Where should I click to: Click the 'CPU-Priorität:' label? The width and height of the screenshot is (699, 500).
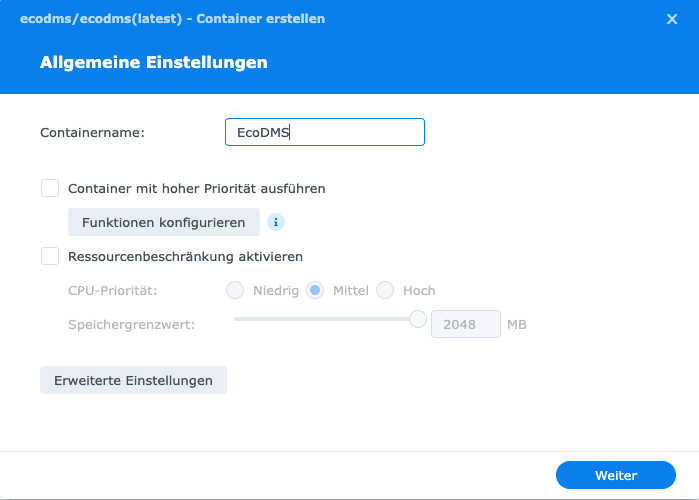(x=113, y=291)
